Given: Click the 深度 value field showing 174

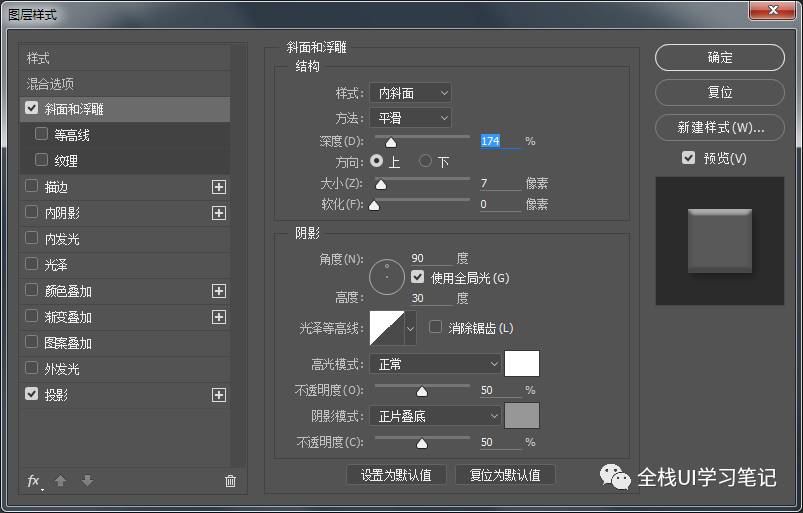Looking at the screenshot, I should point(500,141).
